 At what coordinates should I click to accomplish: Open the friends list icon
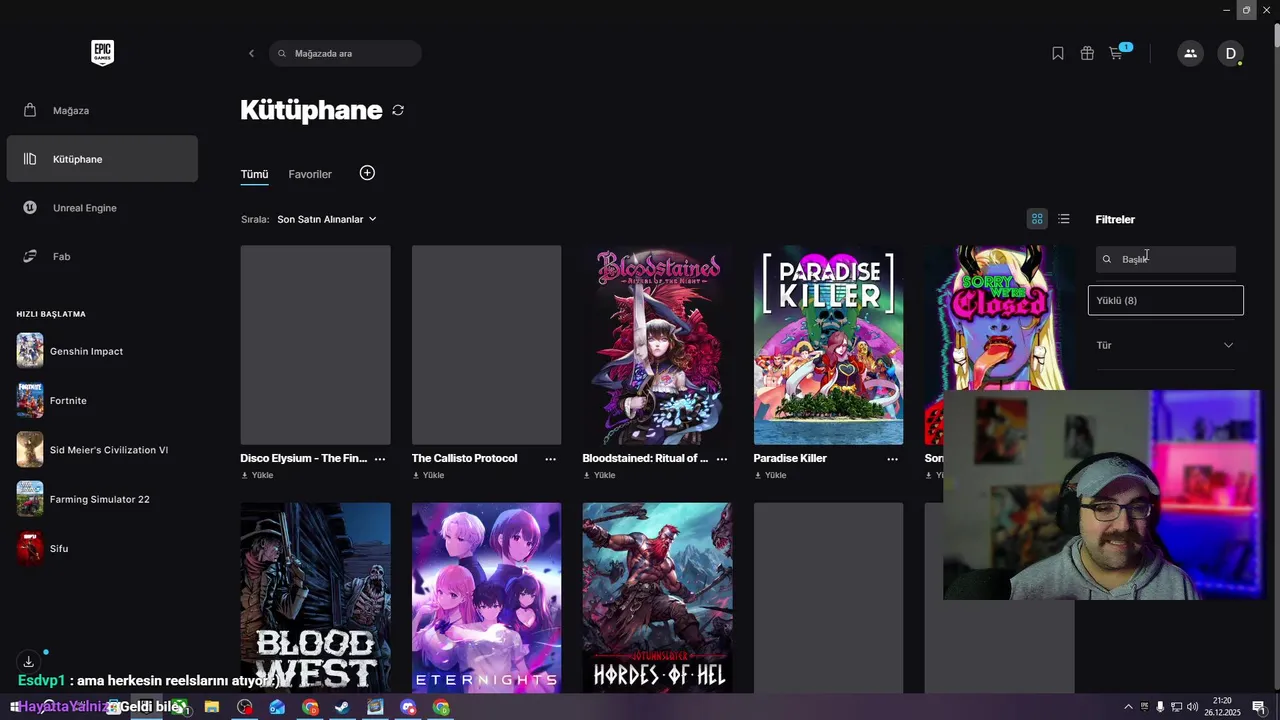pos(1190,53)
